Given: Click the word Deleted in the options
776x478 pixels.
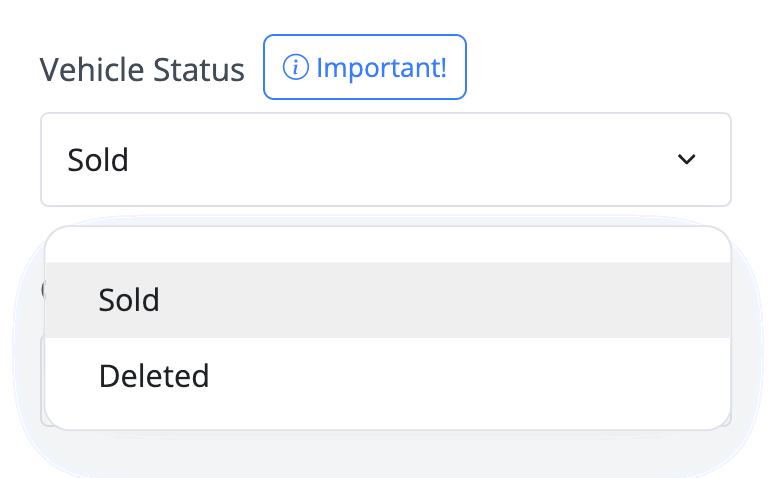Looking at the screenshot, I should pos(154,376).
